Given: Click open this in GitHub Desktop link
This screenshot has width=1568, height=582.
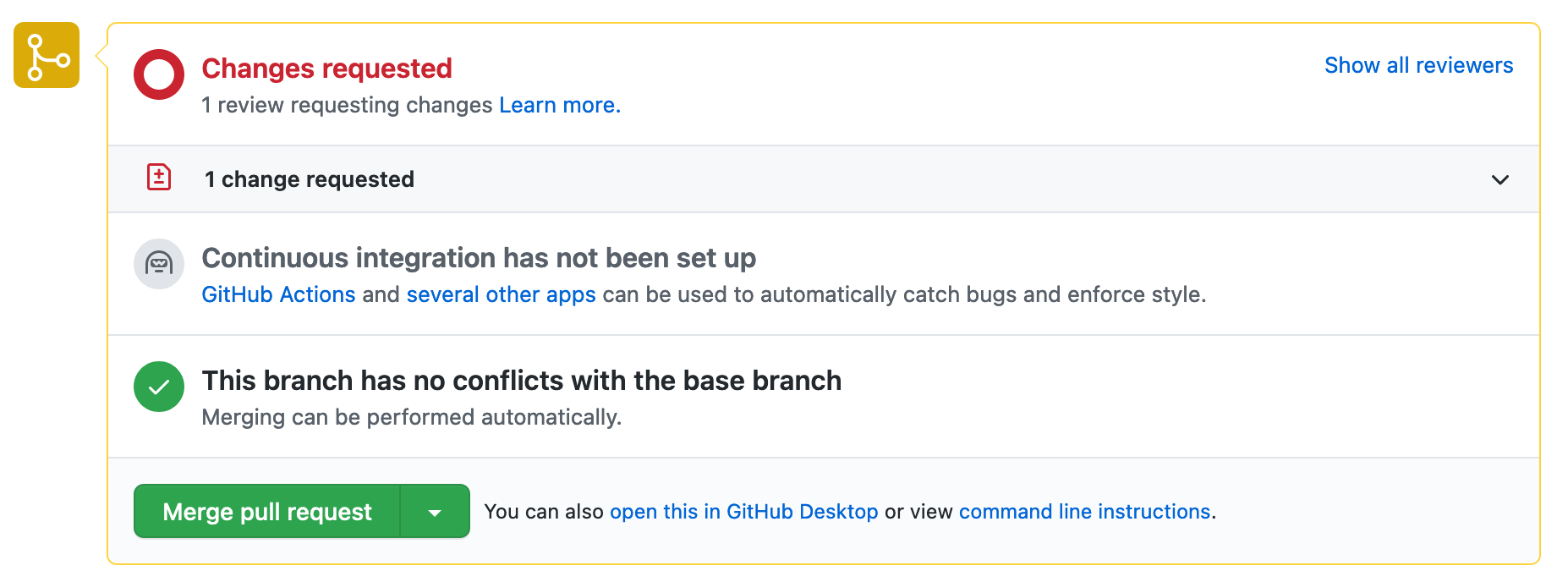Looking at the screenshot, I should (743, 512).
